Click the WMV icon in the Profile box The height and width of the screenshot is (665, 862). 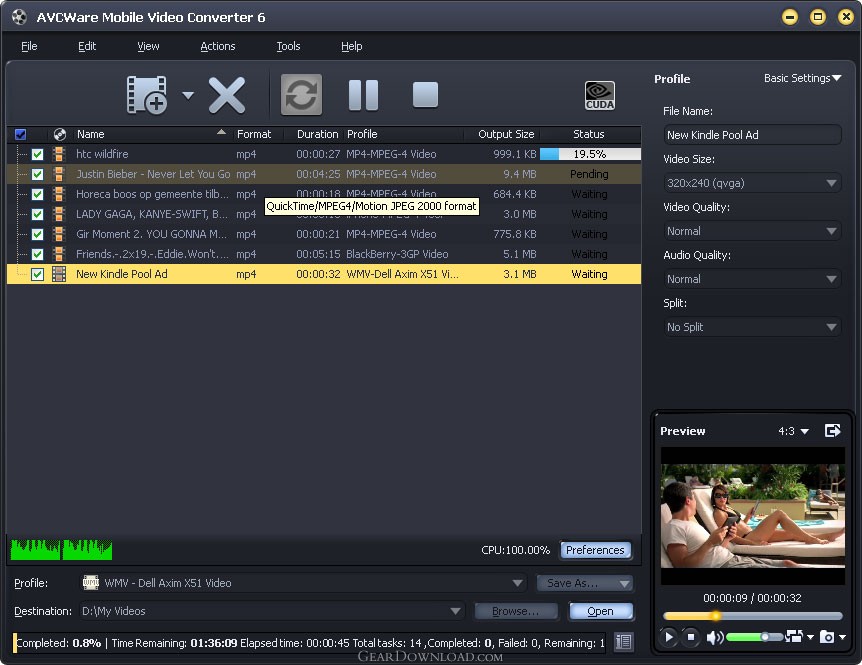pyautogui.click(x=91, y=583)
